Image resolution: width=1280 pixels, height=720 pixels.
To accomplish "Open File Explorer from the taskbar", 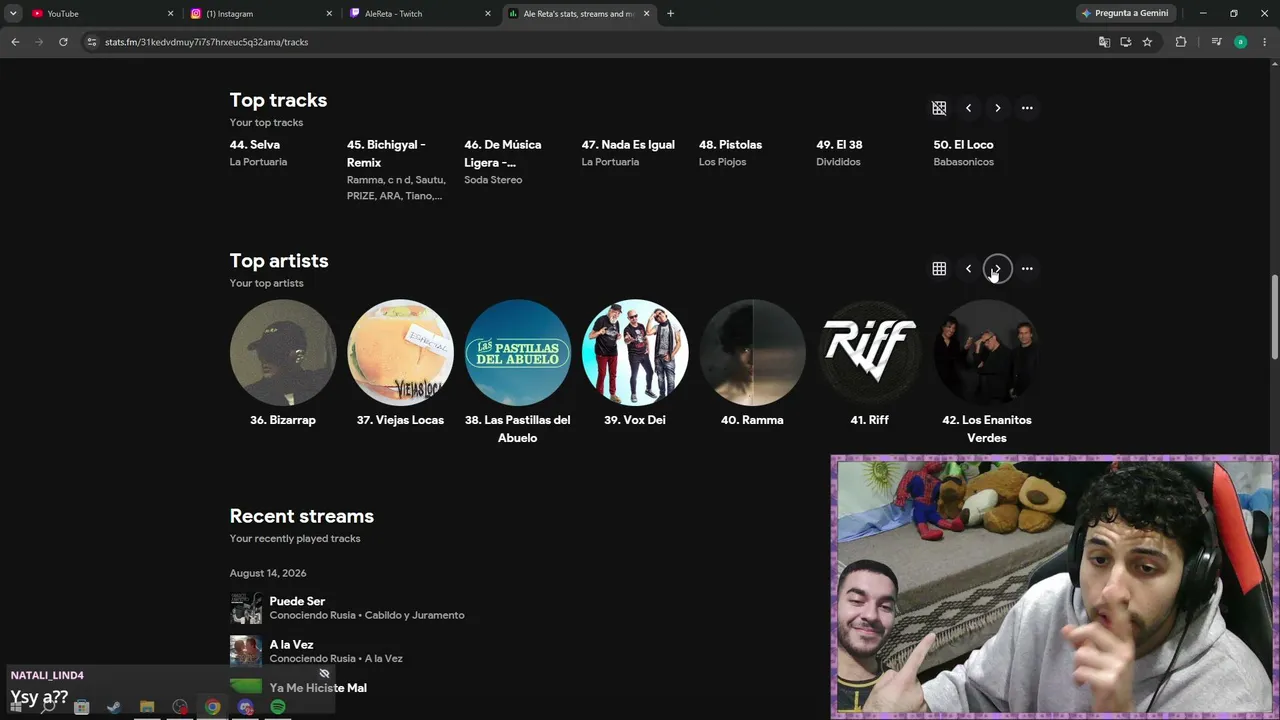I will tap(147, 707).
